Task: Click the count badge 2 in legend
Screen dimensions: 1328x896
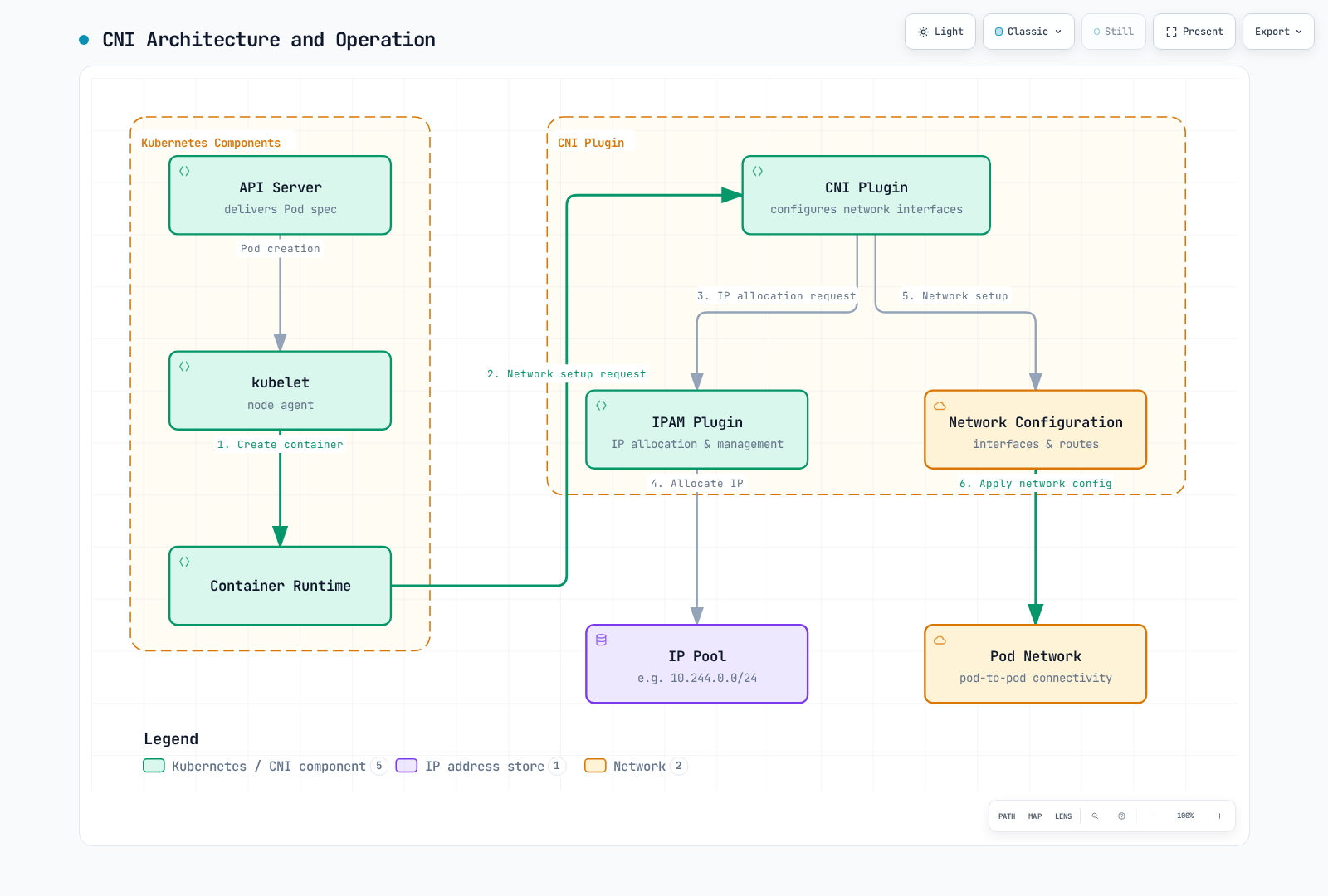Action: pyautogui.click(x=679, y=766)
